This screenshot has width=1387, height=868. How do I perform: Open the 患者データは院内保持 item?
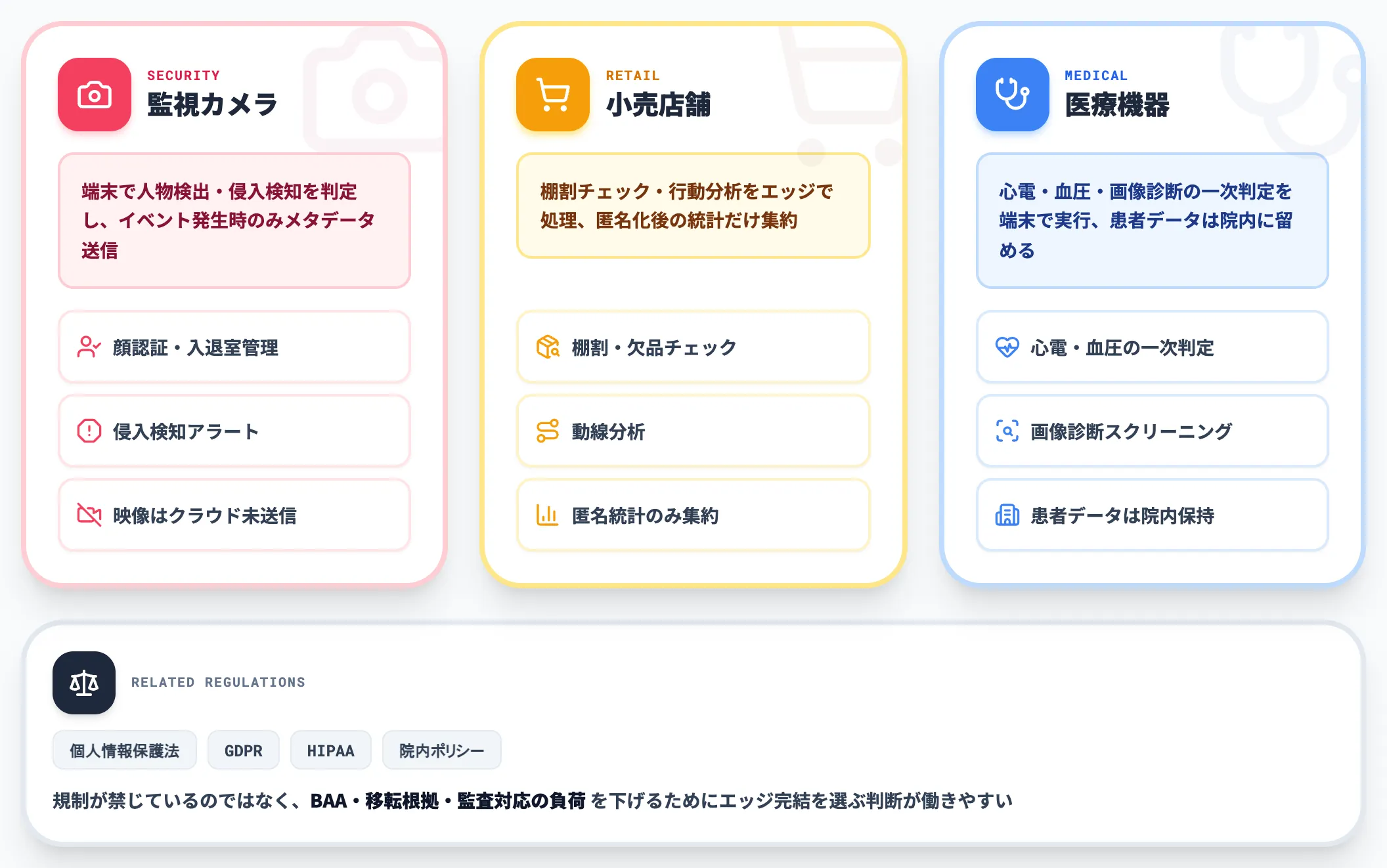(1153, 515)
